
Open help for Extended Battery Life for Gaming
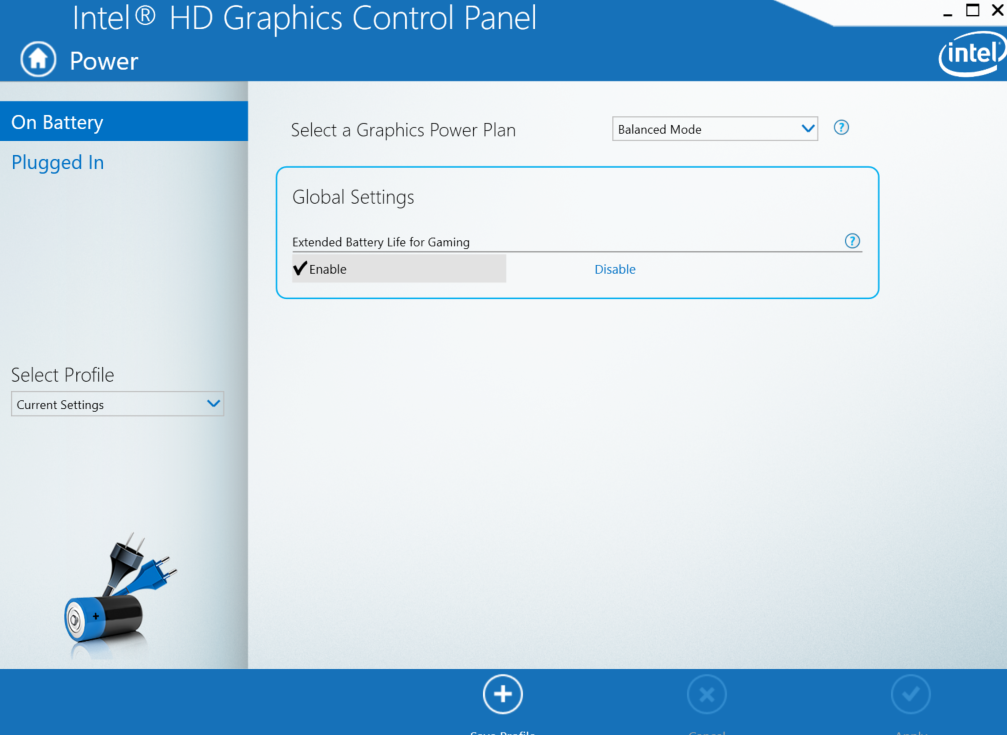[852, 241]
